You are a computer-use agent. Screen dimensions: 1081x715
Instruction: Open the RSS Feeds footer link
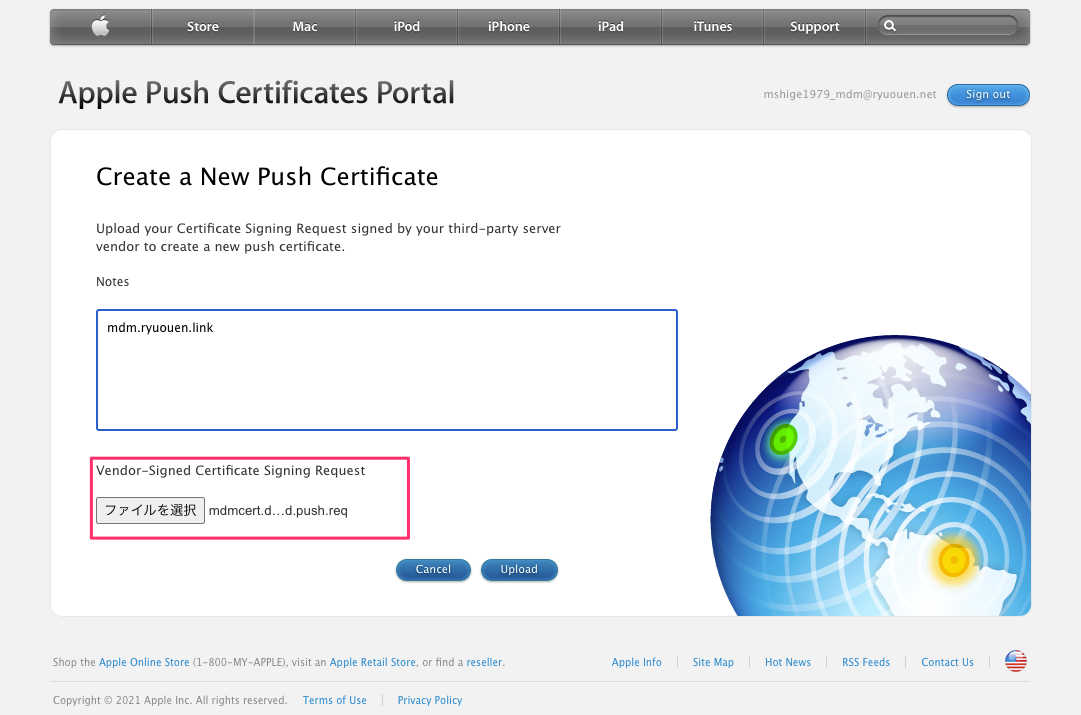[x=866, y=662]
